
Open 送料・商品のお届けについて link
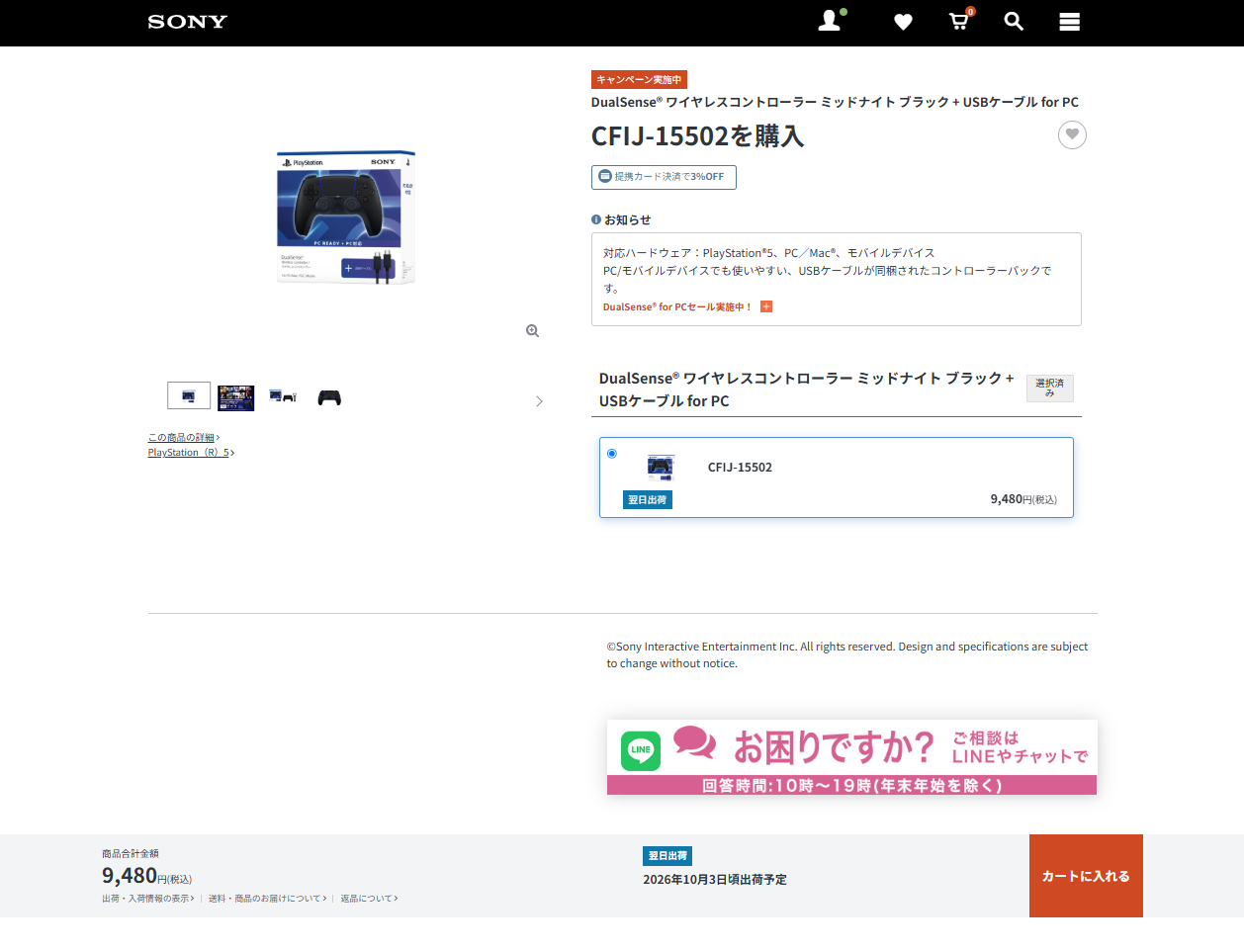point(267,899)
